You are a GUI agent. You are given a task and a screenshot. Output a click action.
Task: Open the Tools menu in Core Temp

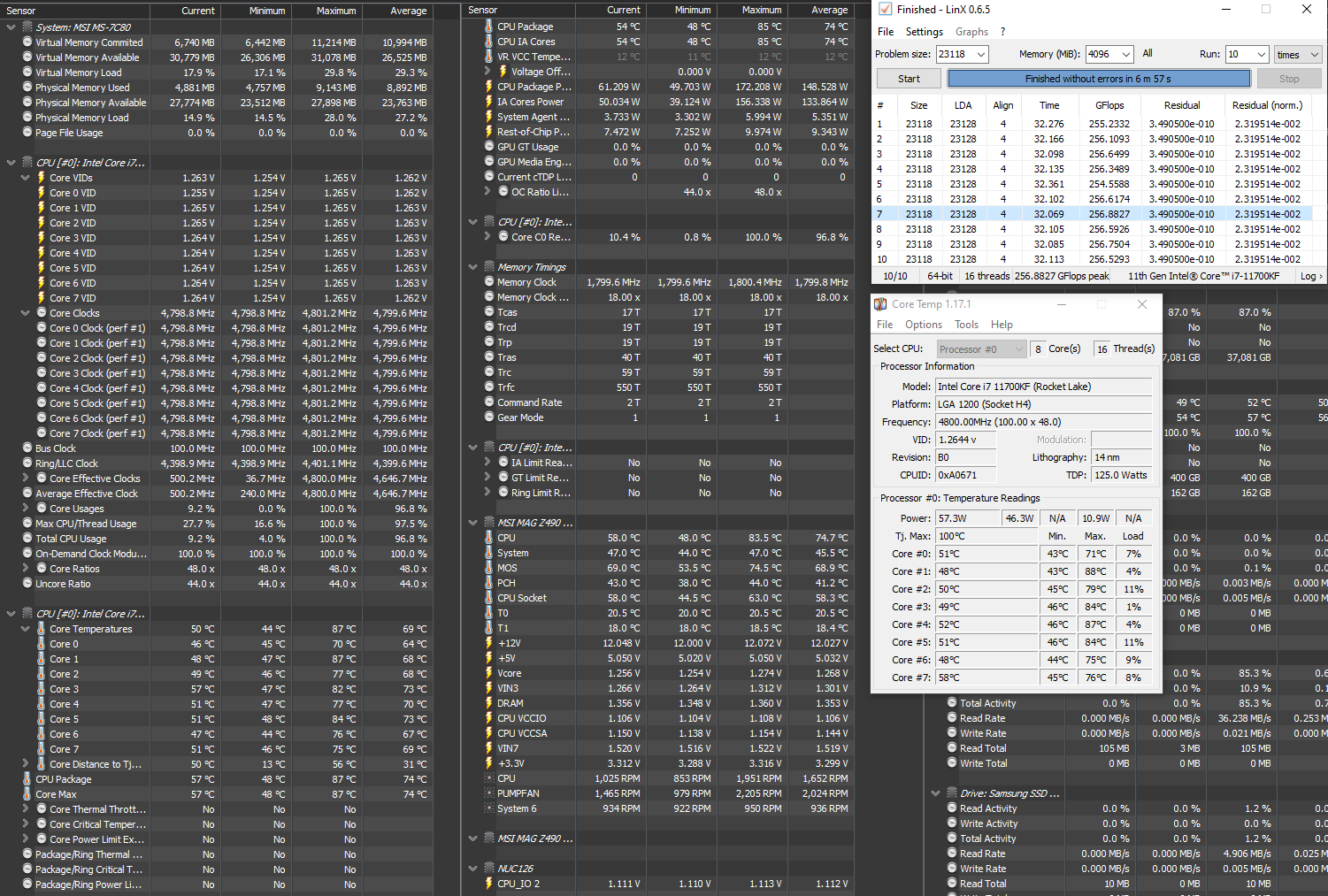[x=967, y=325]
